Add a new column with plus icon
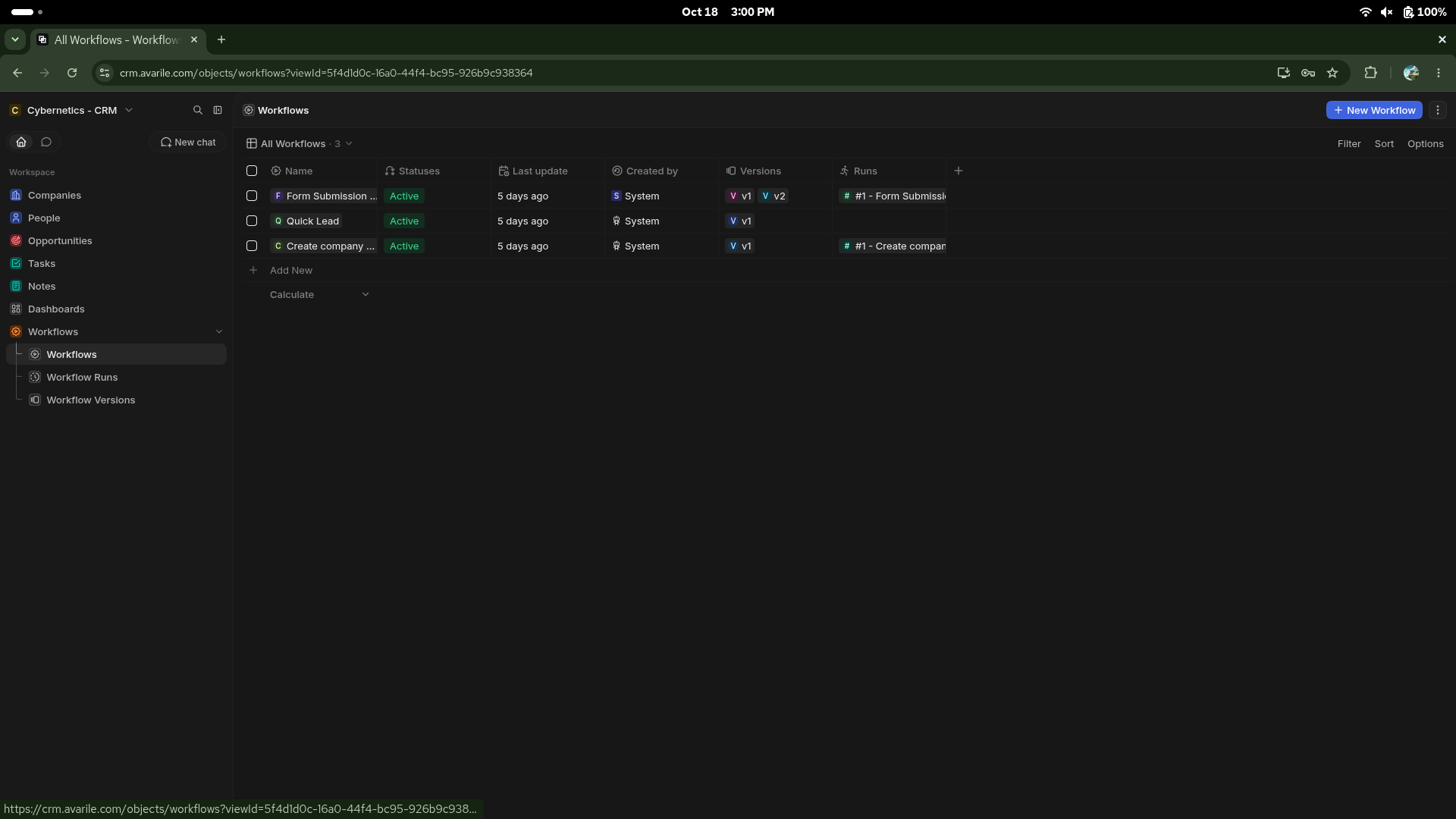The height and width of the screenshot is (819, 1456). pyautogui.click(x=959, y=171)
